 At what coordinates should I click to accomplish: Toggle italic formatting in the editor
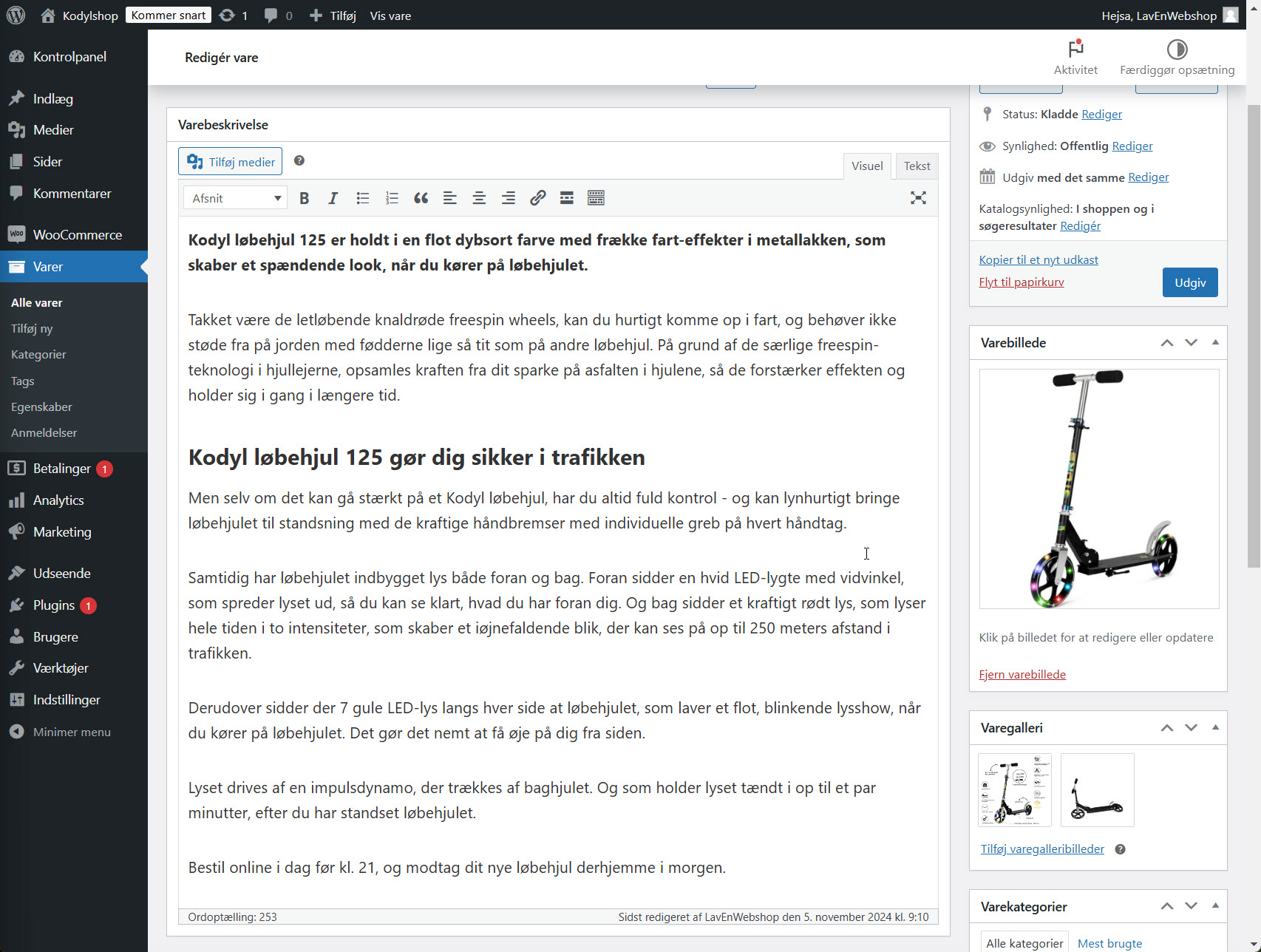point(333,197)
